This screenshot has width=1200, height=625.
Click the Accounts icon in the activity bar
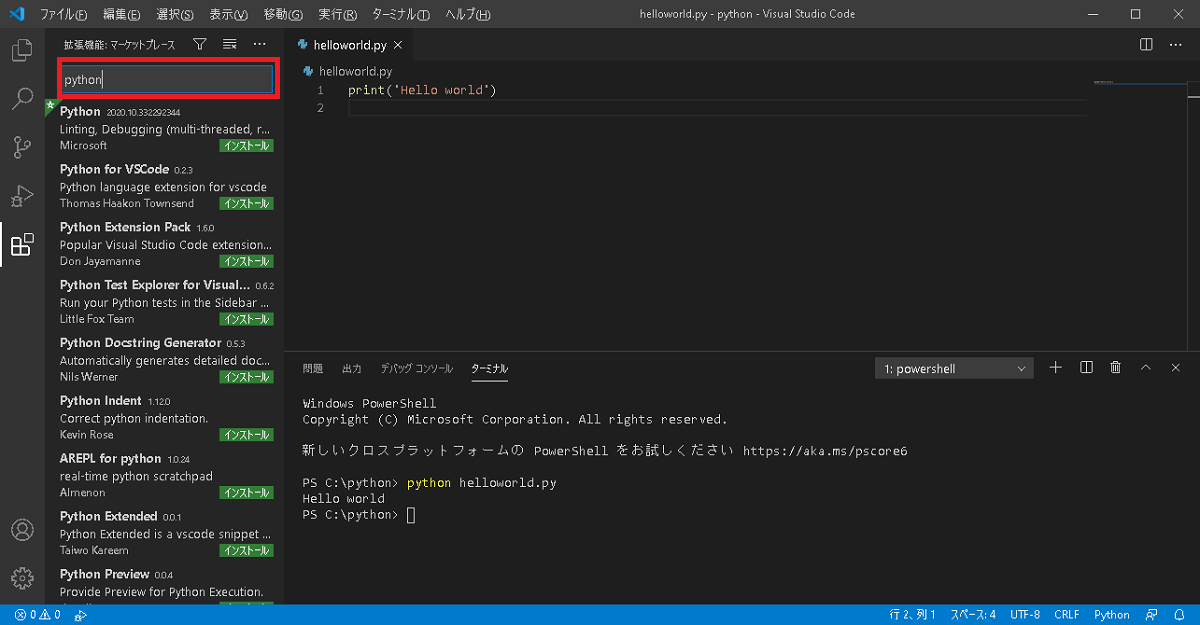click(x=22, y=530)
